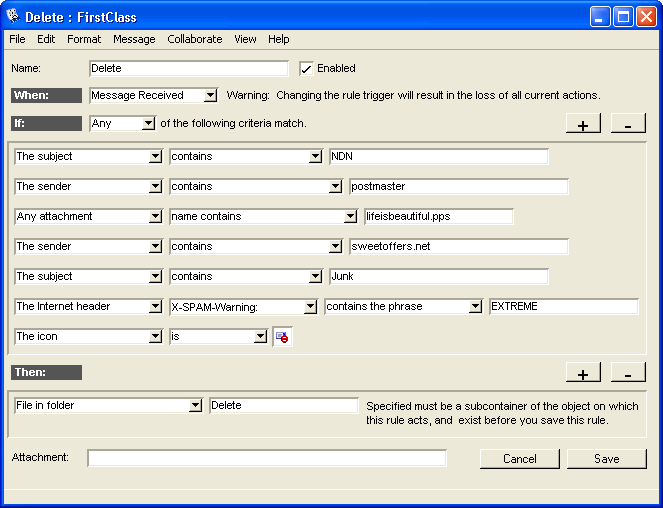
Task: Open the Format menu
Action: [84, 39]
